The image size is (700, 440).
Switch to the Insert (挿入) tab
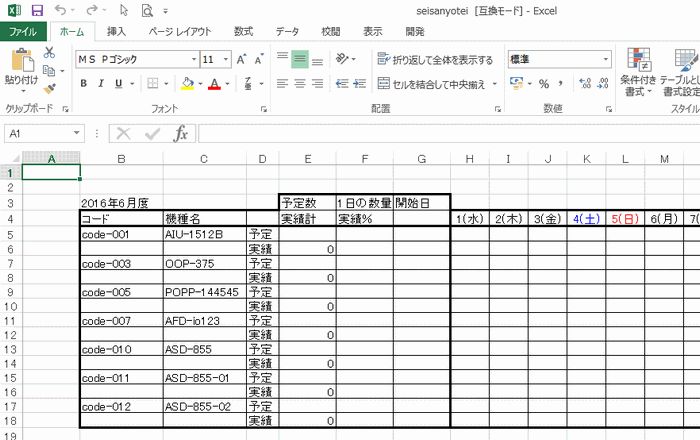point(116,32)
